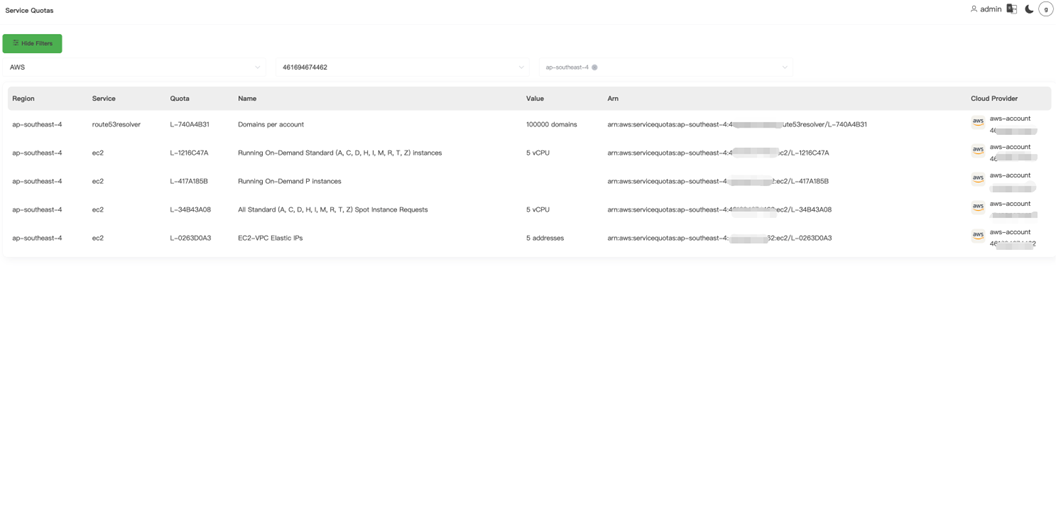Remove the ap-southeast-4 region tag
Image resolution: width=1056 pixels, height=526 pixels.
[x=595, y=67]
